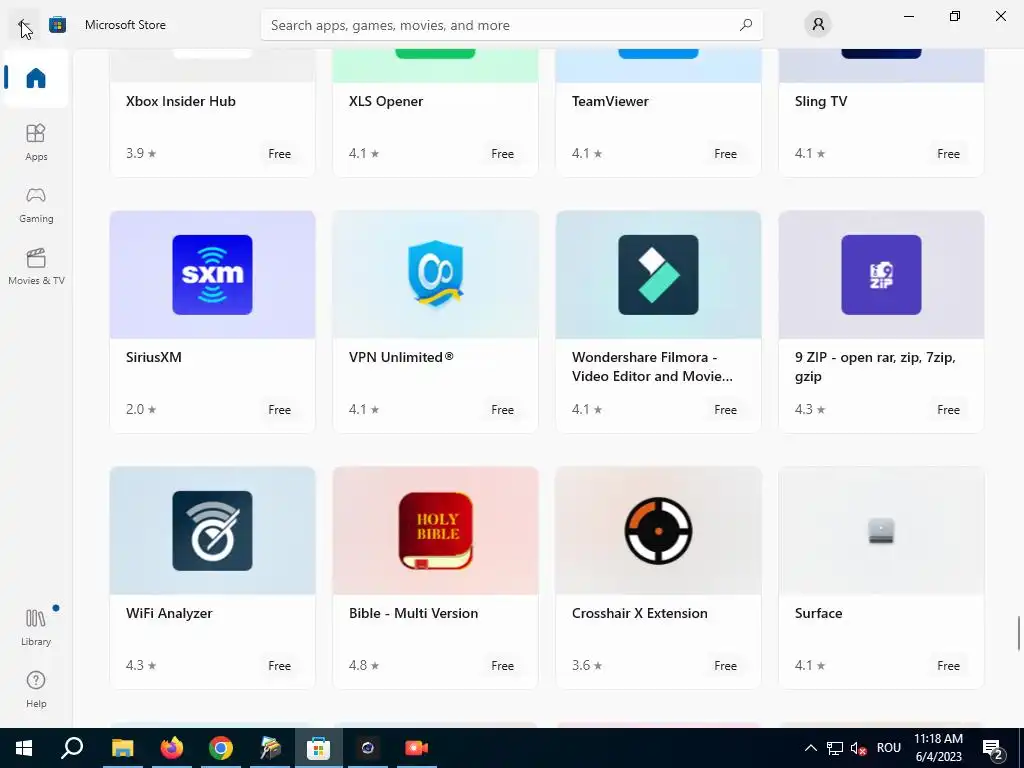The width and height of the screenshot is (1024, 768).
Task: Select the TeamViewer app title
Action: (x=610, y=101)
